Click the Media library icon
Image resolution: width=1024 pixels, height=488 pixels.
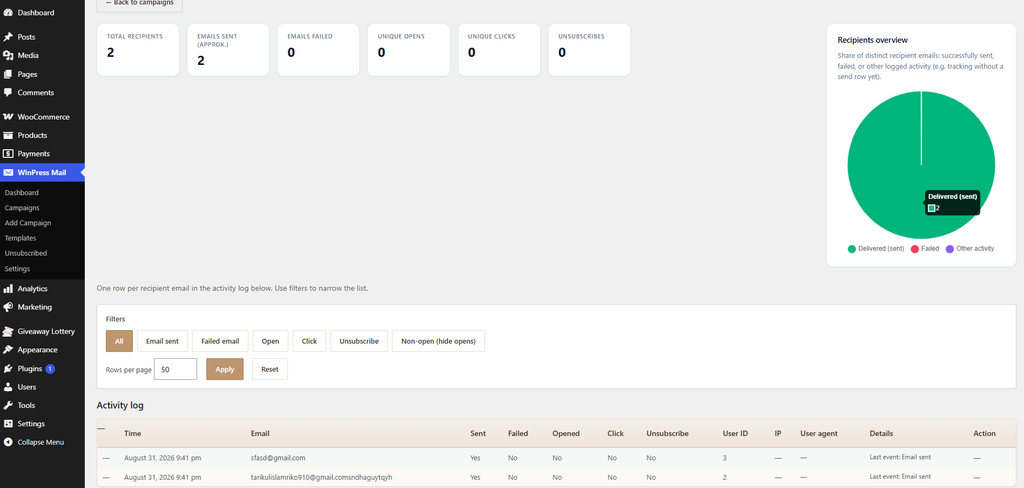pos(8,56)
